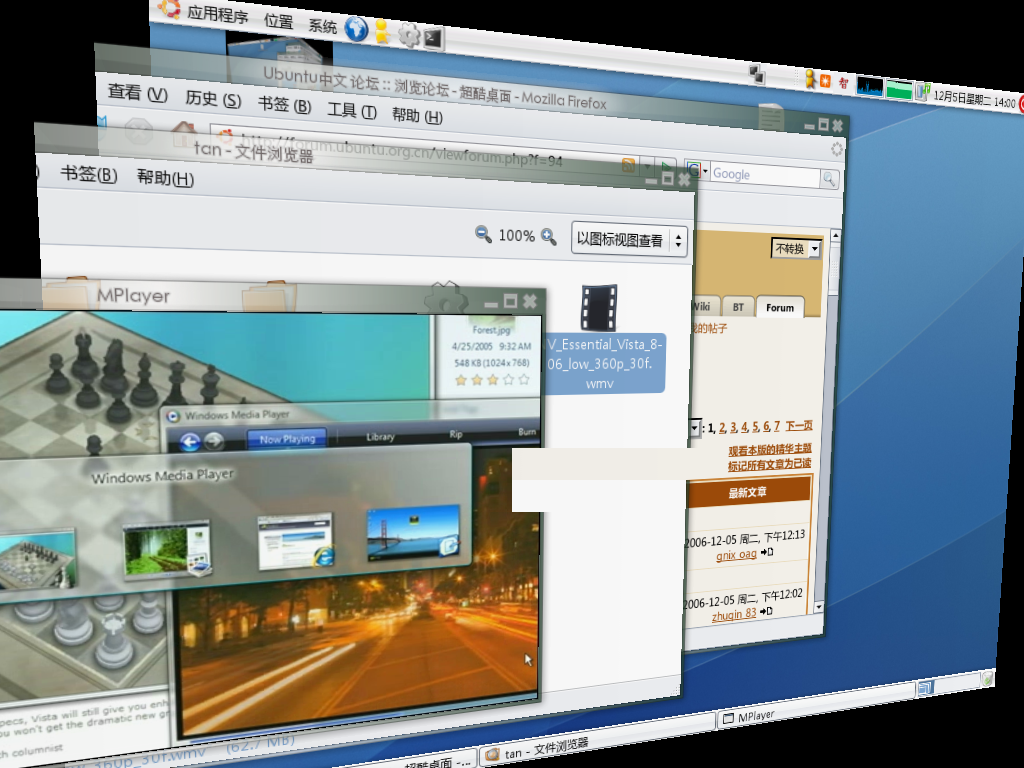Image resolution: width=1024 pixels, height=768 pixels.
Task: Click the two-monitor network tray icon
Action: pyautogui.click(x=757, y=74)
